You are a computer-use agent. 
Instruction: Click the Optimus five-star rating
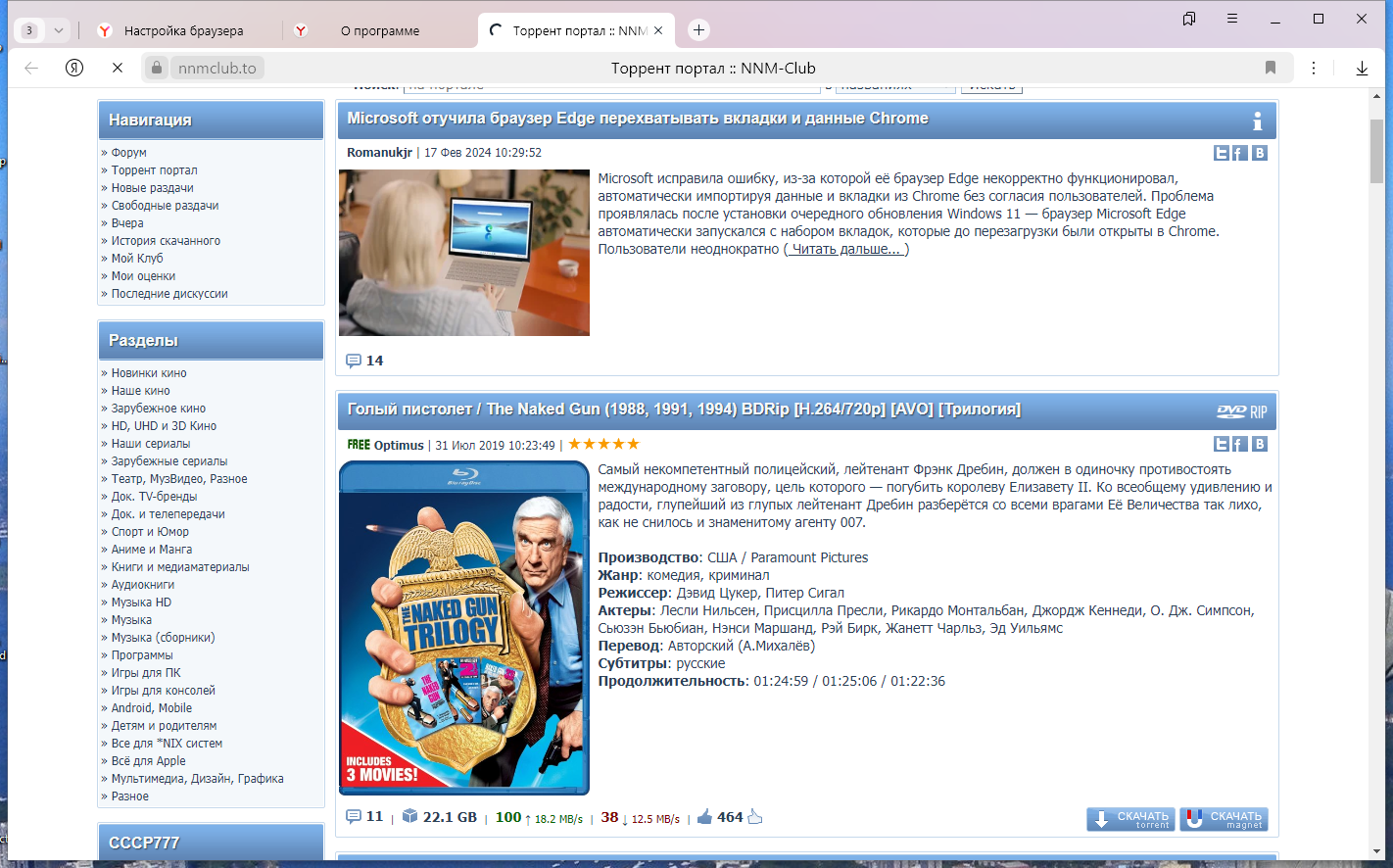click(603, 444)
